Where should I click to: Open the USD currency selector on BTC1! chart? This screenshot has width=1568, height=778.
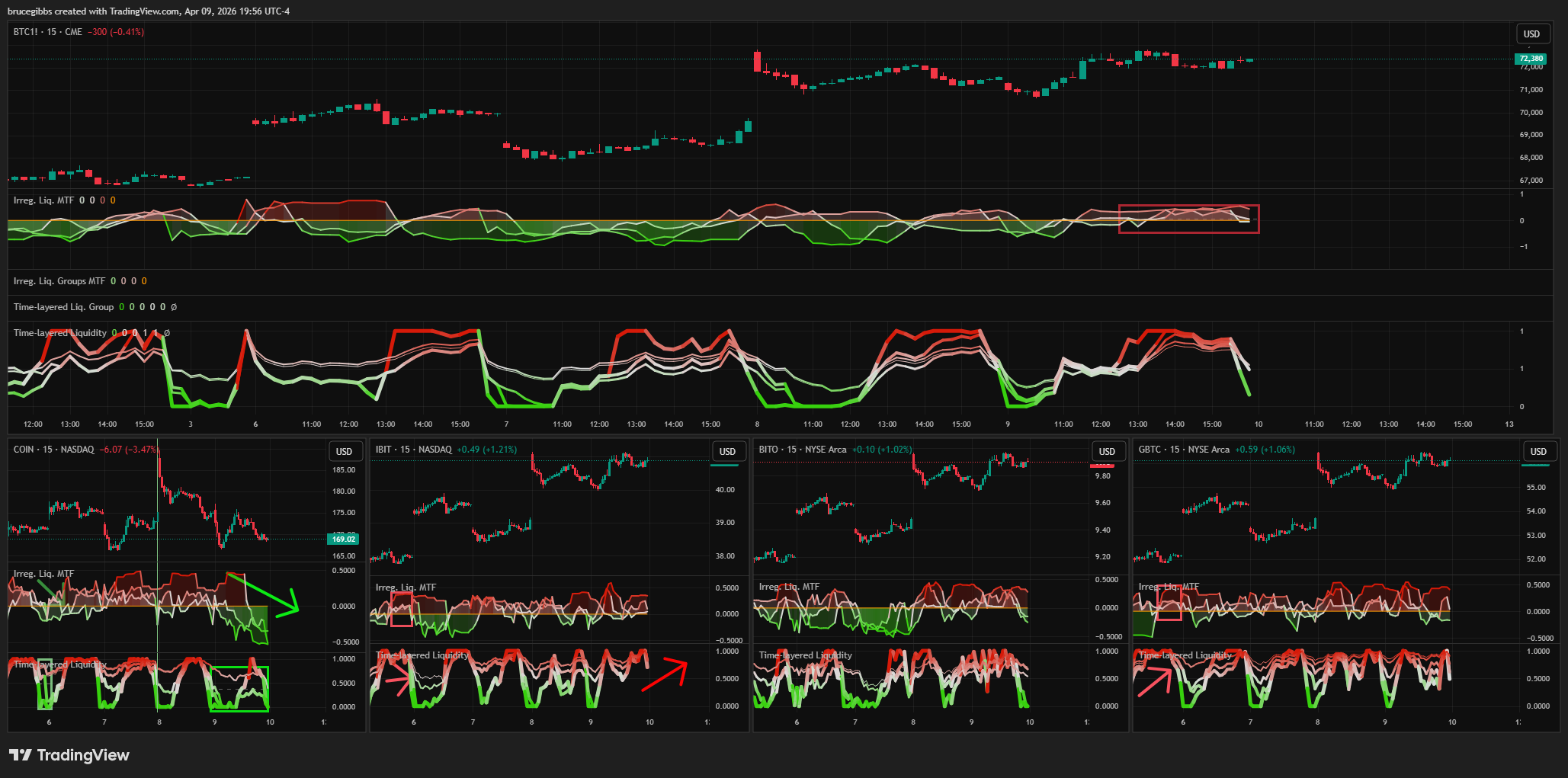pyautogui.click(x=1531, y=34)
